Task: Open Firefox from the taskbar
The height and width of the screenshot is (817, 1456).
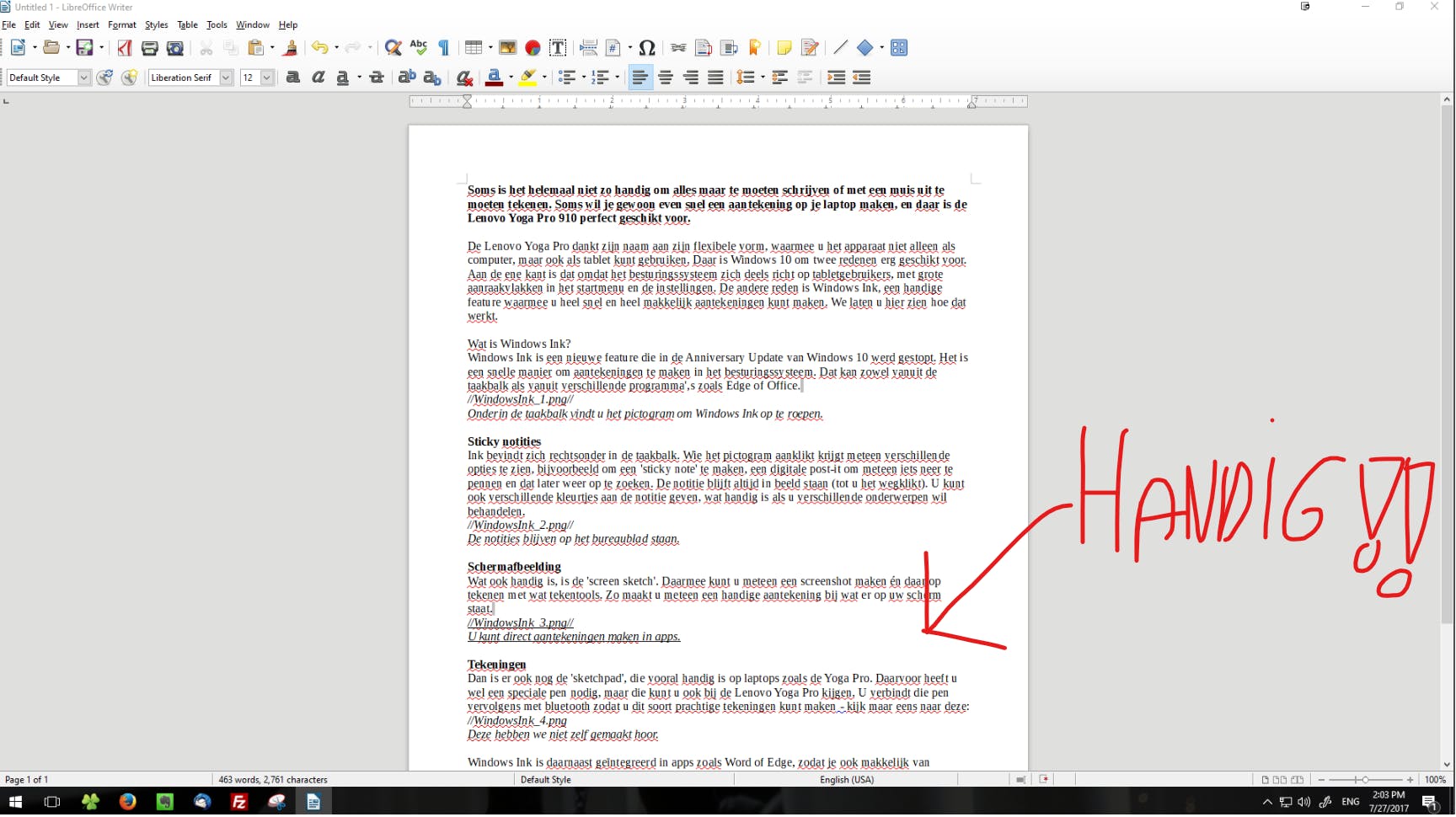Action: [x=127, y=803]
